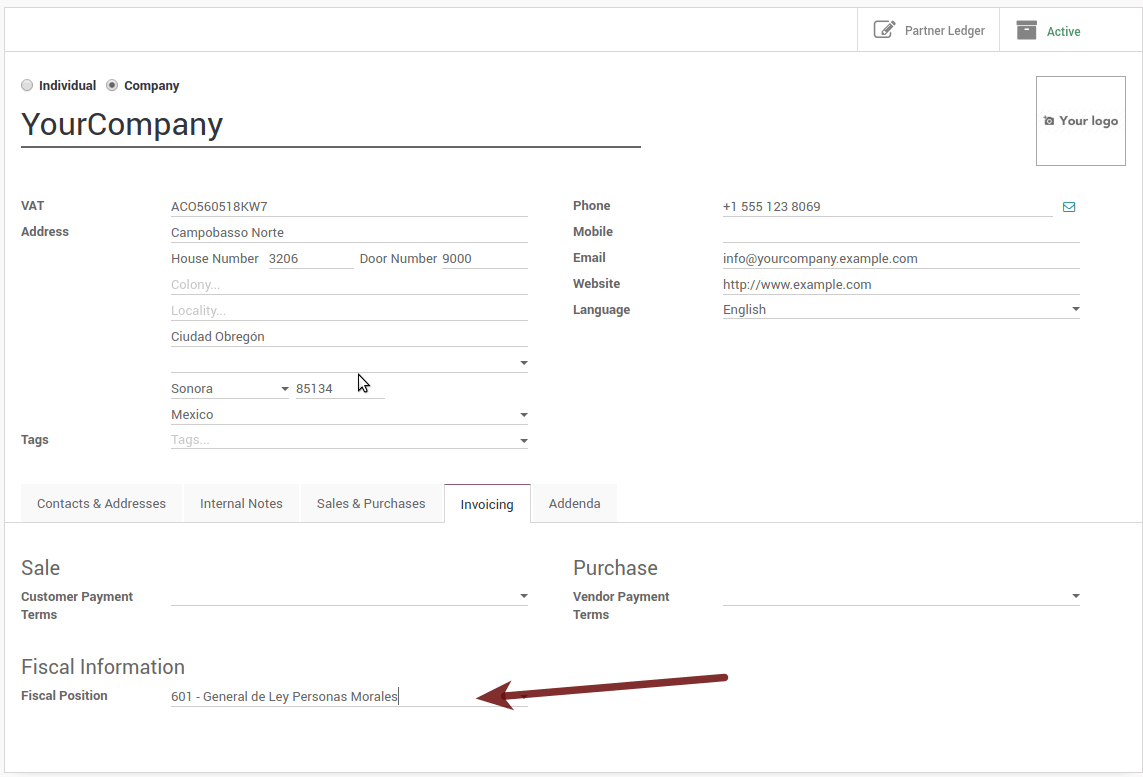The height and width of the screenshot is (777, 1143).
Task: Click the Partner Ledger pencil icon
Action: click(884, 30)
